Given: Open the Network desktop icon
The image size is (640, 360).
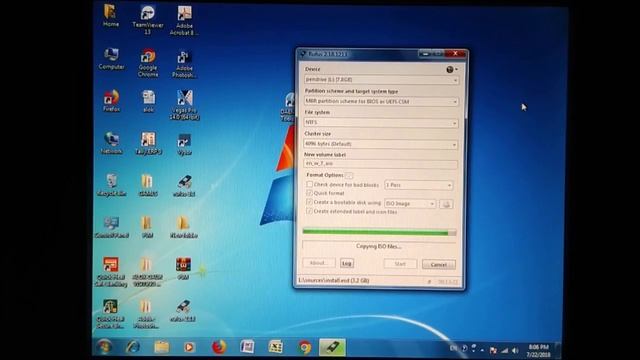Looking at the screenshot, I should [111, 143].
